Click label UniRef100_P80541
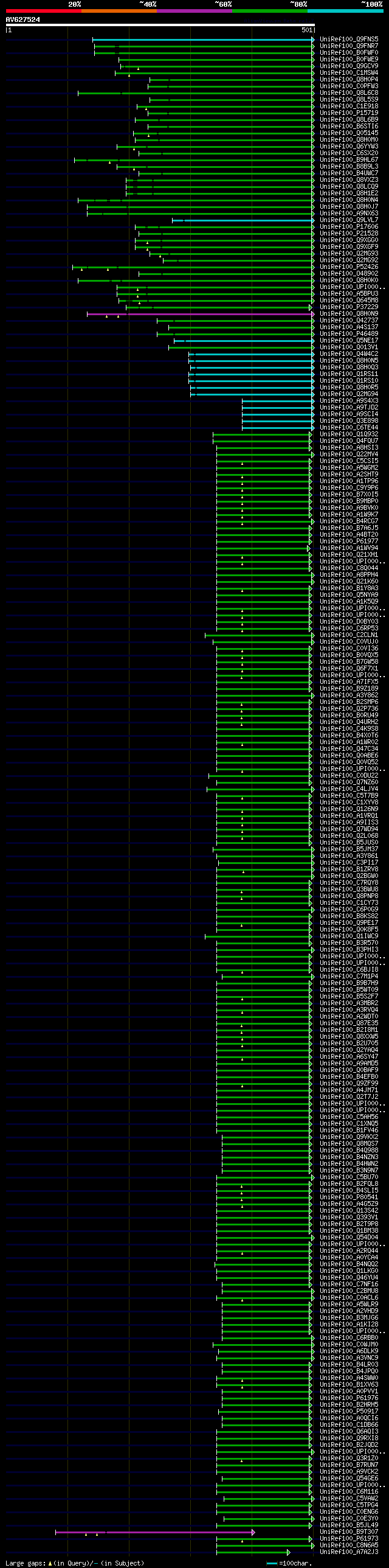This screenshot has height=1568, width=389. click(x=349, y=1197)
